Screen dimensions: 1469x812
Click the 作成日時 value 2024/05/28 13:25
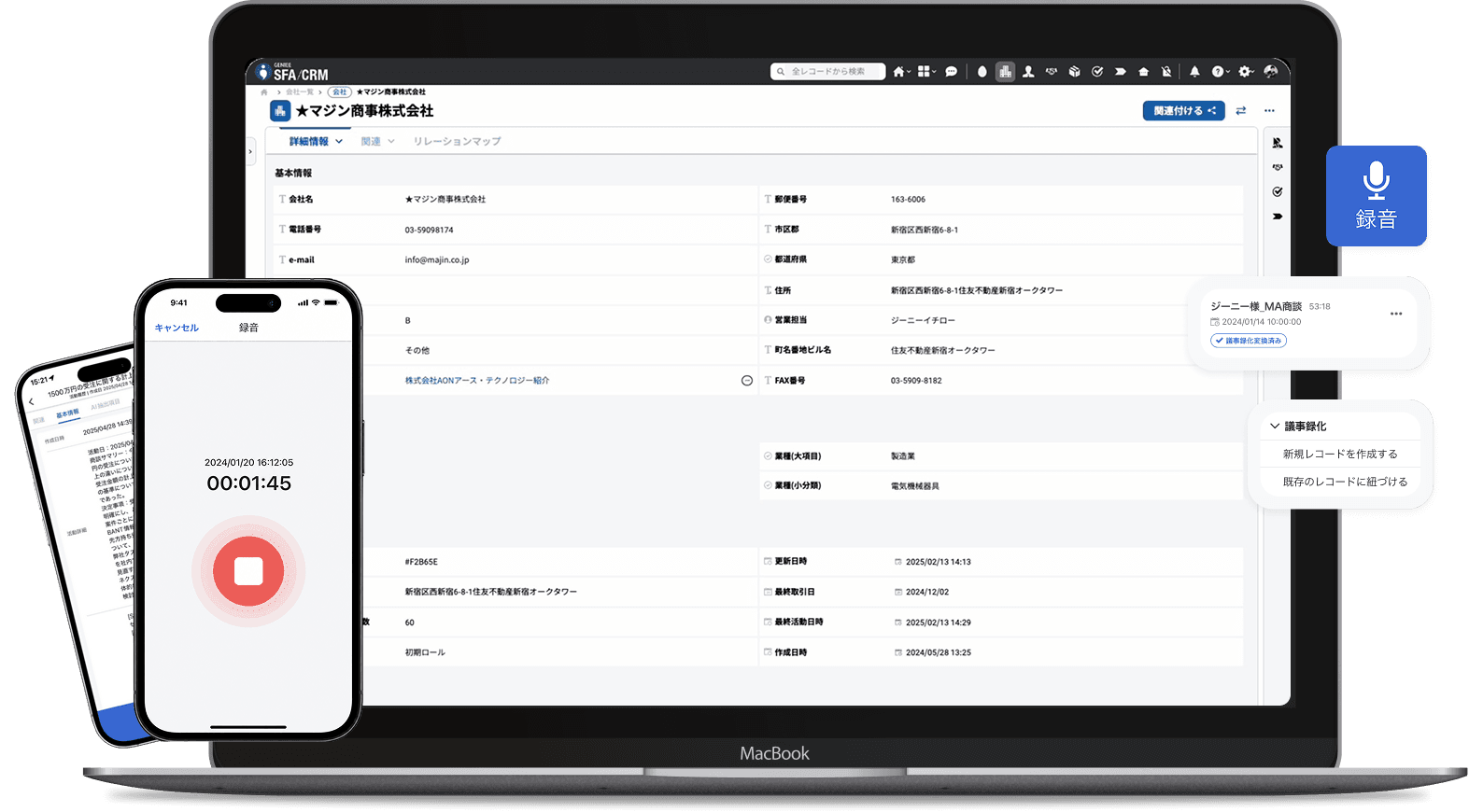click(x=939, y=652)
